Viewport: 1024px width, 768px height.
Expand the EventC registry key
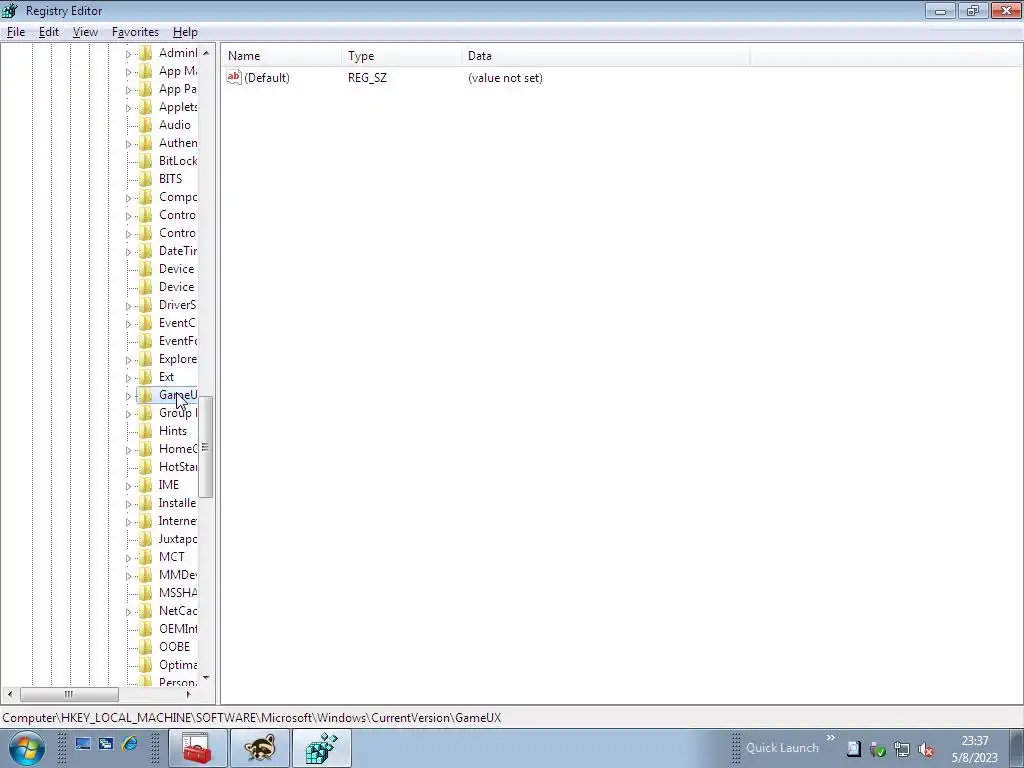(x=128, y=324)
